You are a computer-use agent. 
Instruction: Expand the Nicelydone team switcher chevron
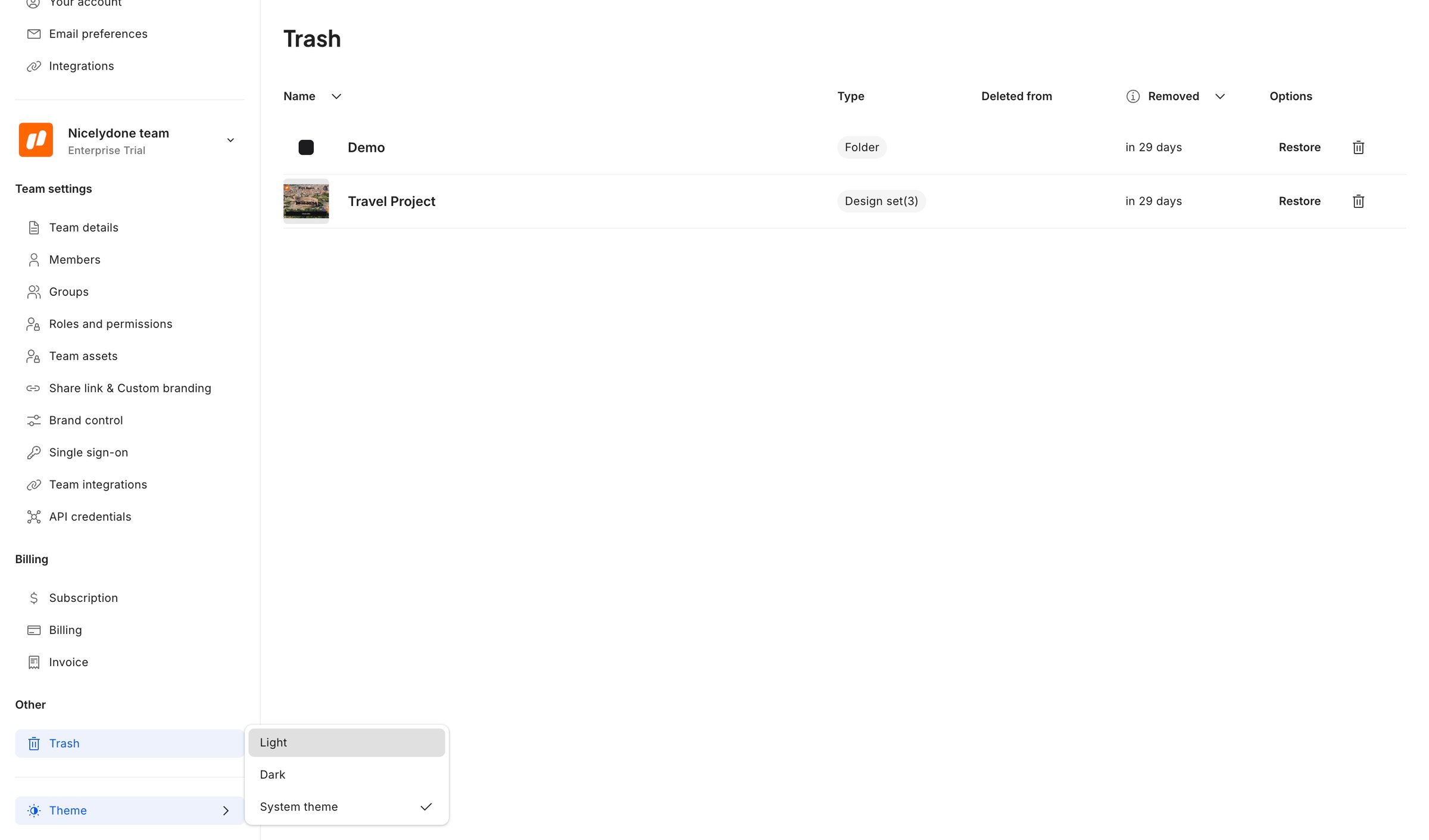point(230,140)
